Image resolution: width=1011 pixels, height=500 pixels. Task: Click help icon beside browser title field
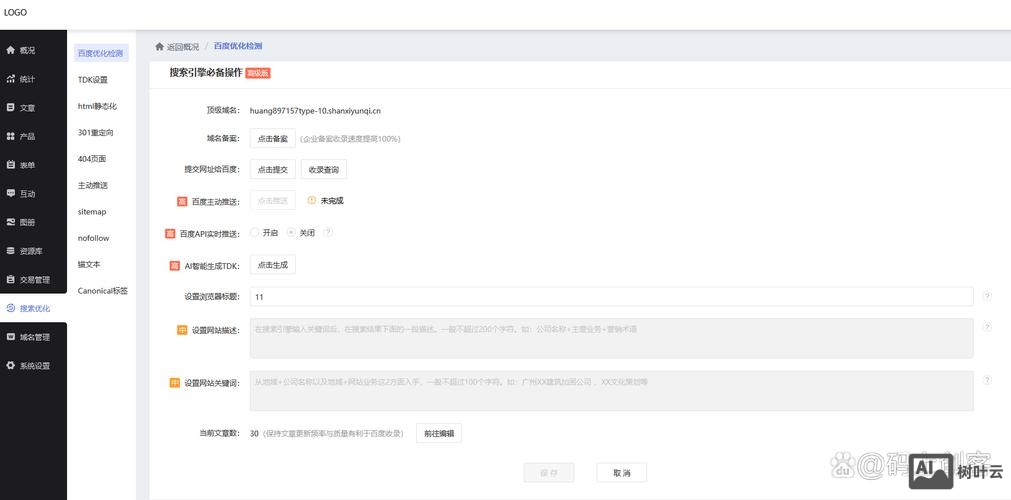986,296
